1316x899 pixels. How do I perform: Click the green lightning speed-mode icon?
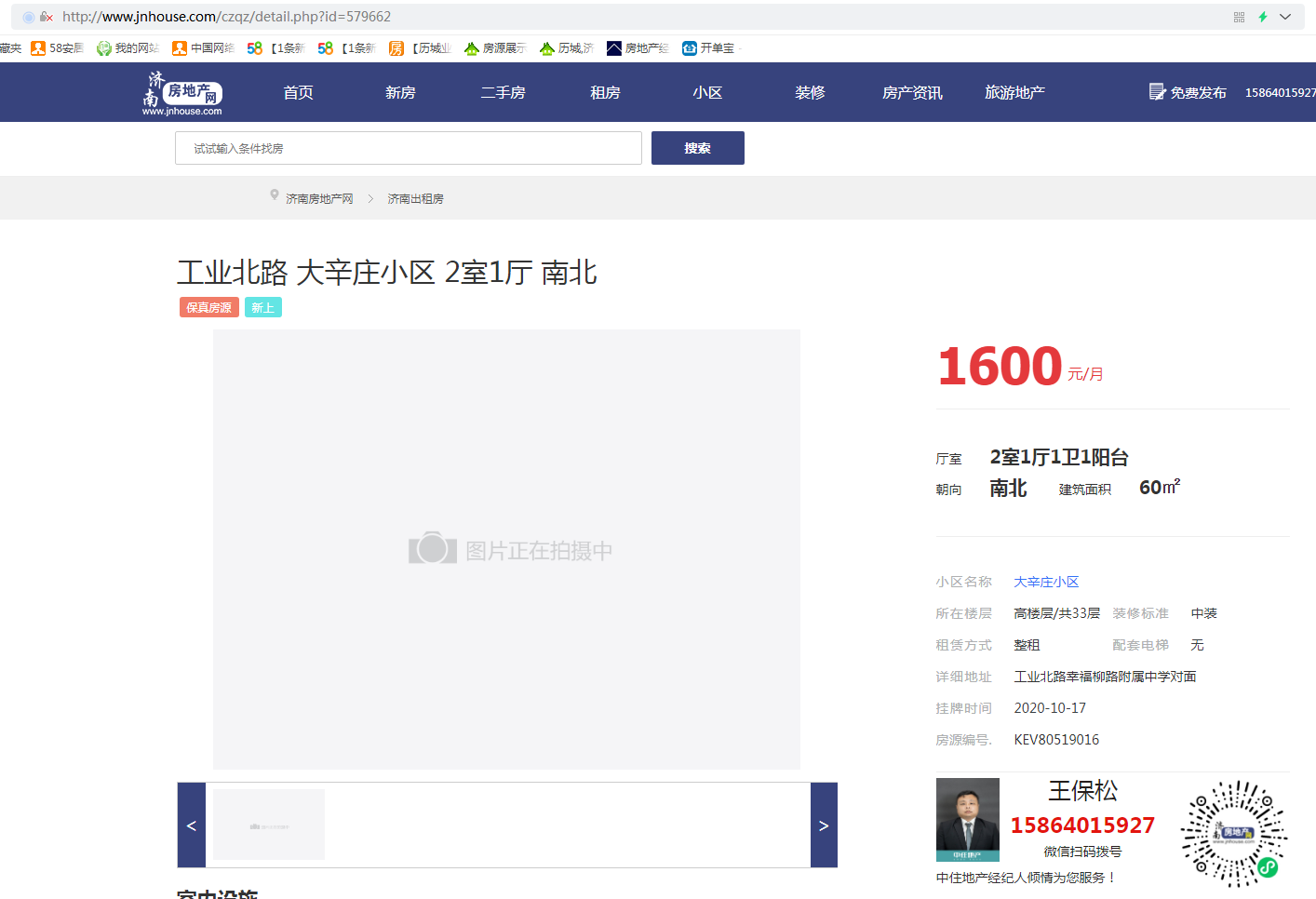pyautogui.click(x=1263, y=17)
